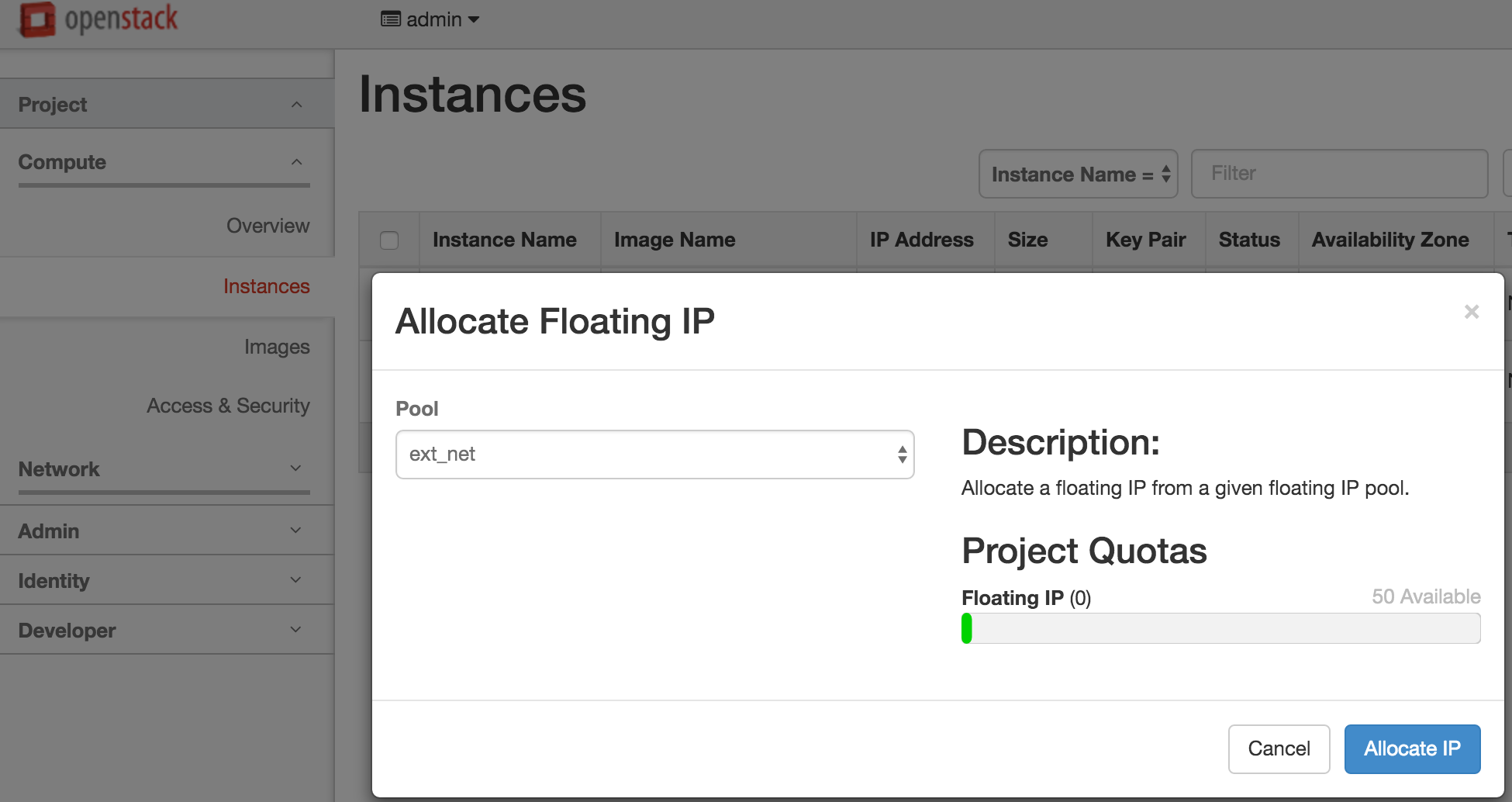Open the Pool ext_net dropdown
1512x802 pixels.
pos(654,455)
